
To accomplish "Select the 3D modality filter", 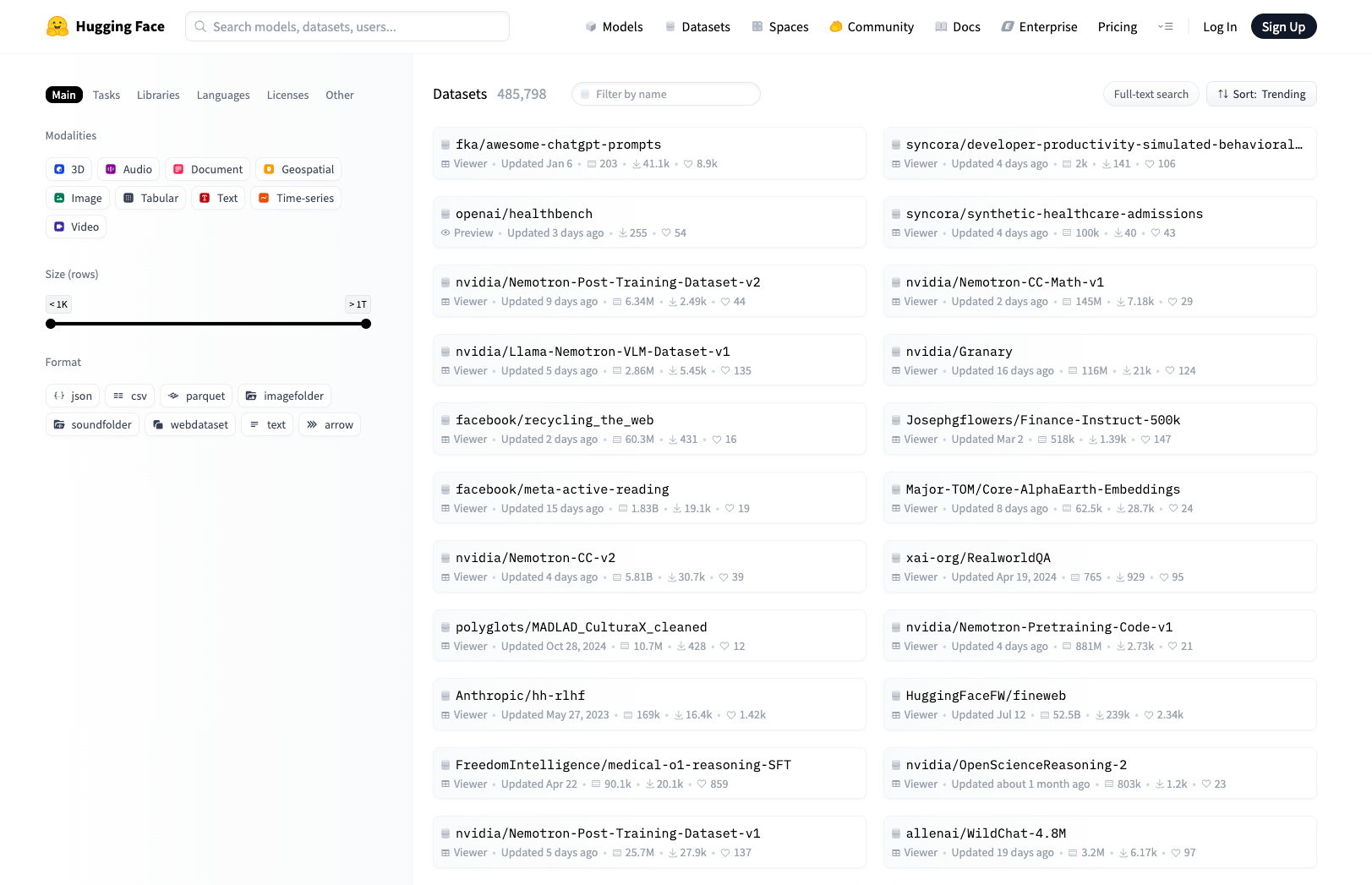I will [x=68, y=169].
